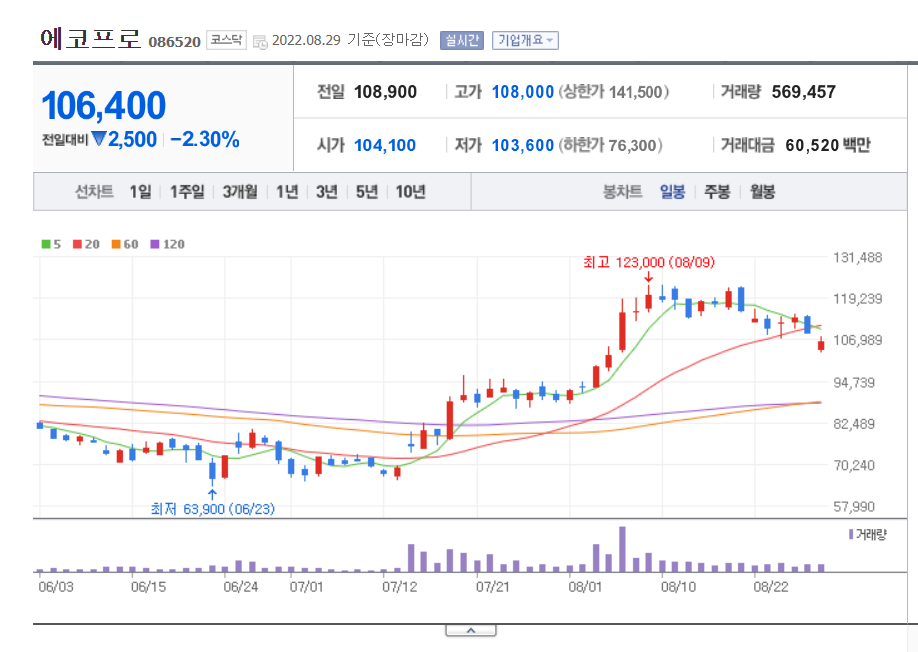Click the 최저 63,900 (06/23) marker
918x652 pixels.
tap(213, 509)
